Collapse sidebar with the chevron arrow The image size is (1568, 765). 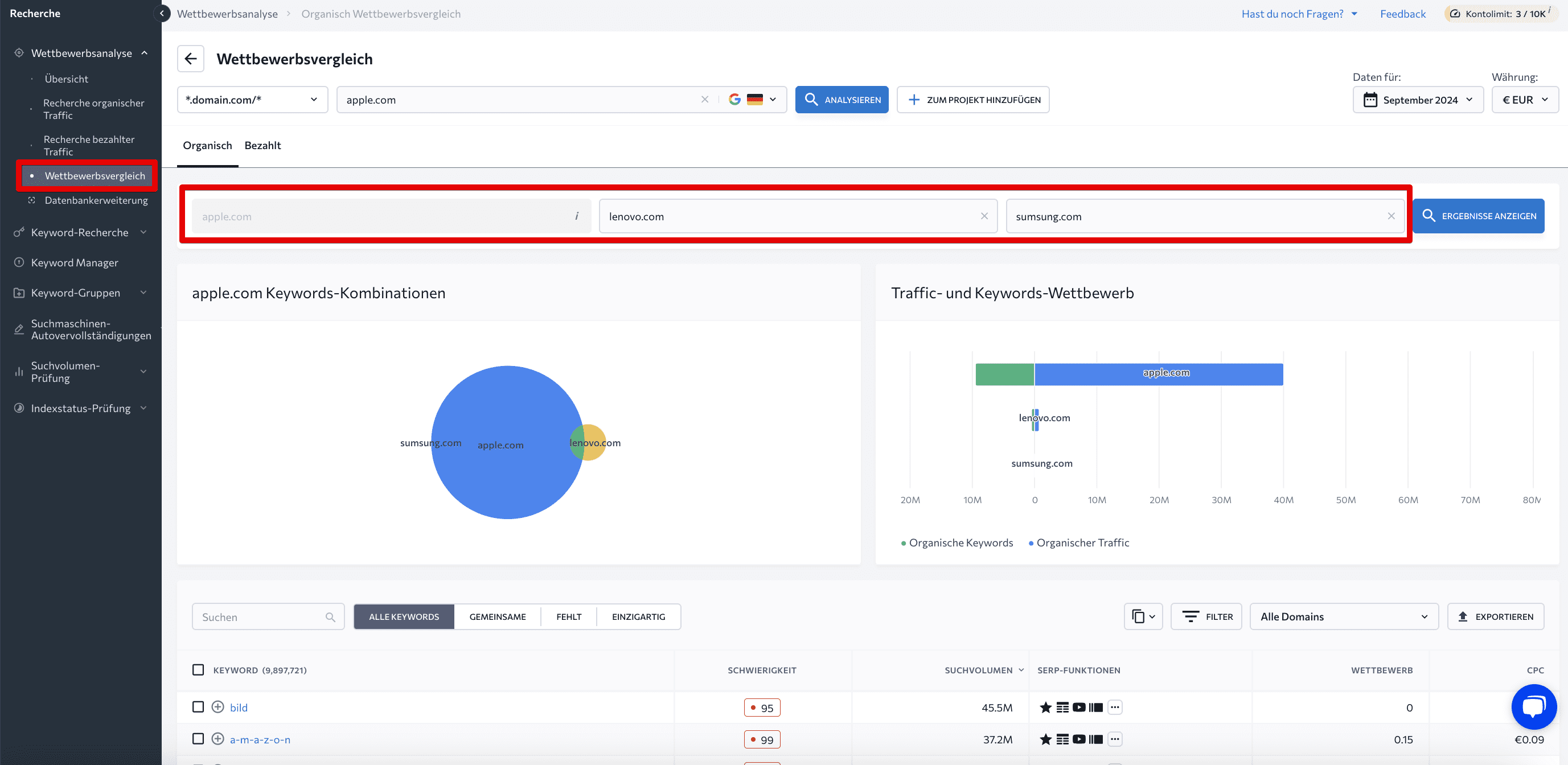click(162, 14)
